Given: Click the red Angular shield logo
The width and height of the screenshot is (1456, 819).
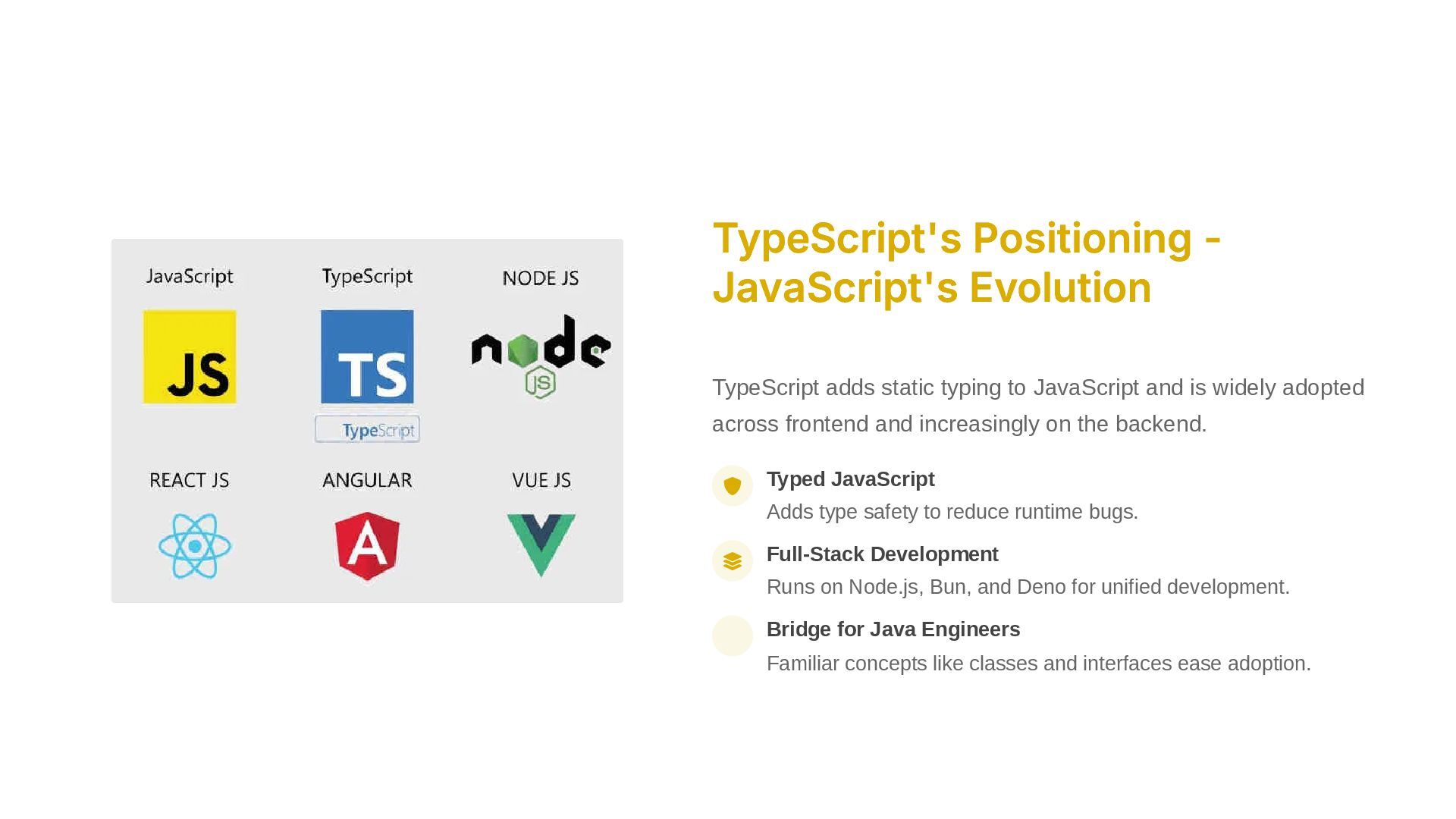Looking at the screenshot, I should point(367,546).
